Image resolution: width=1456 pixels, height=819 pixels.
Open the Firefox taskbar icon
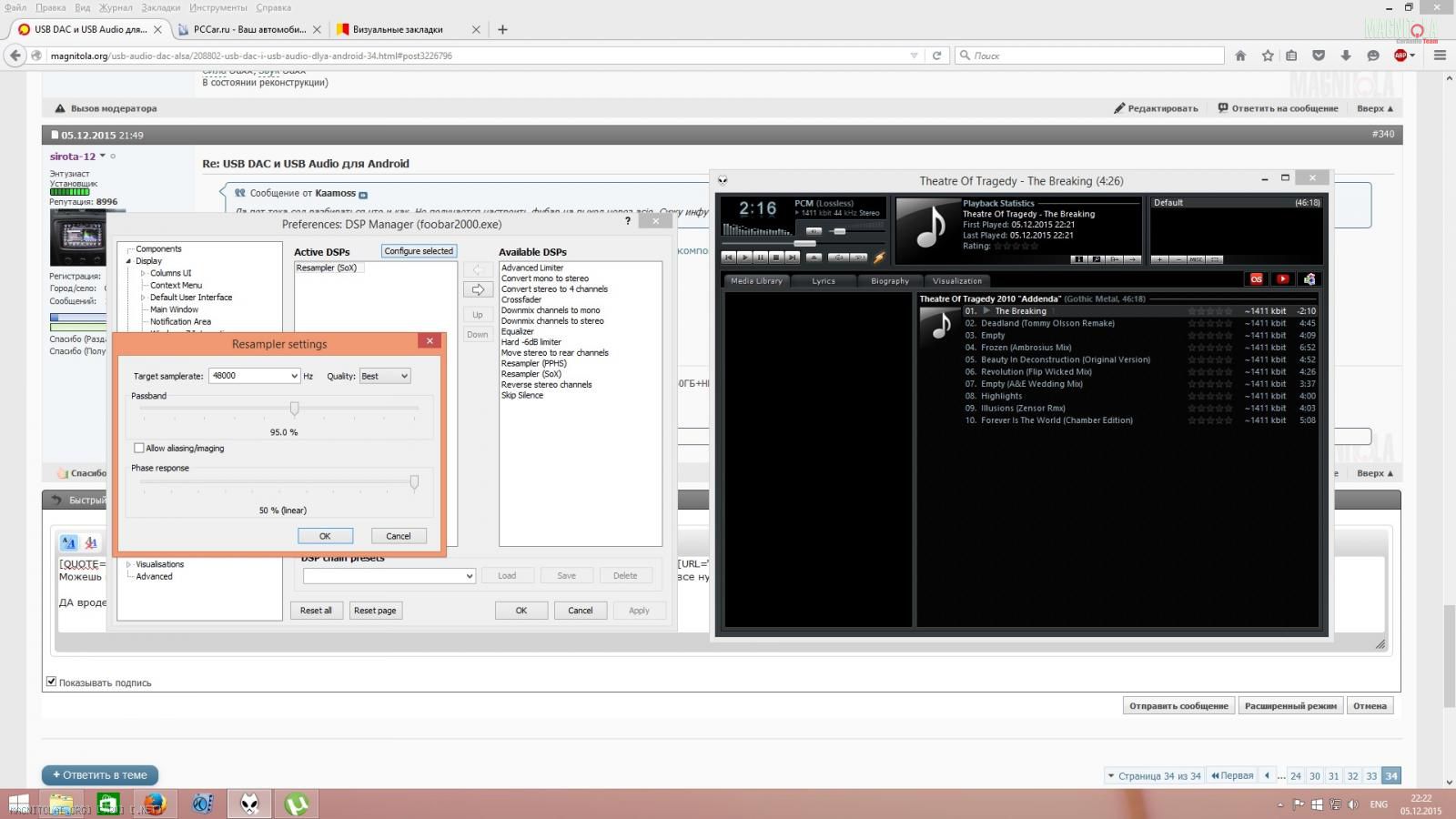155,804
